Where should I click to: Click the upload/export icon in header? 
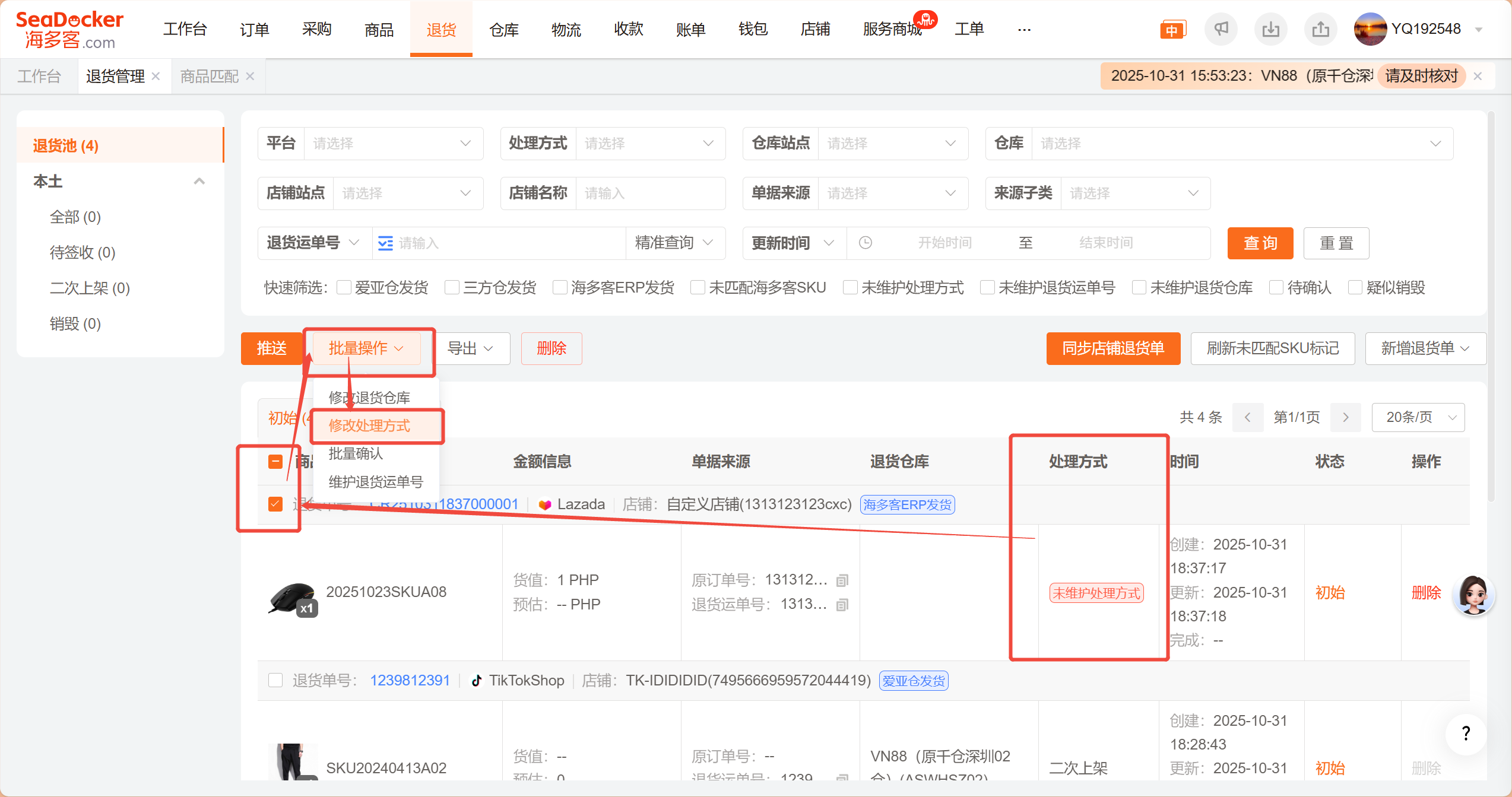pyautogui.click(x=1320, y=29)
